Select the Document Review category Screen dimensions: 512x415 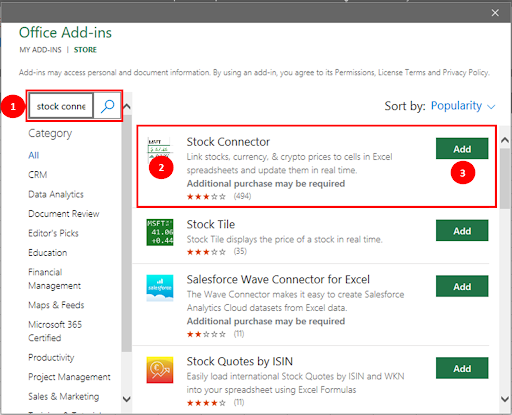click(x=64, y=214)
